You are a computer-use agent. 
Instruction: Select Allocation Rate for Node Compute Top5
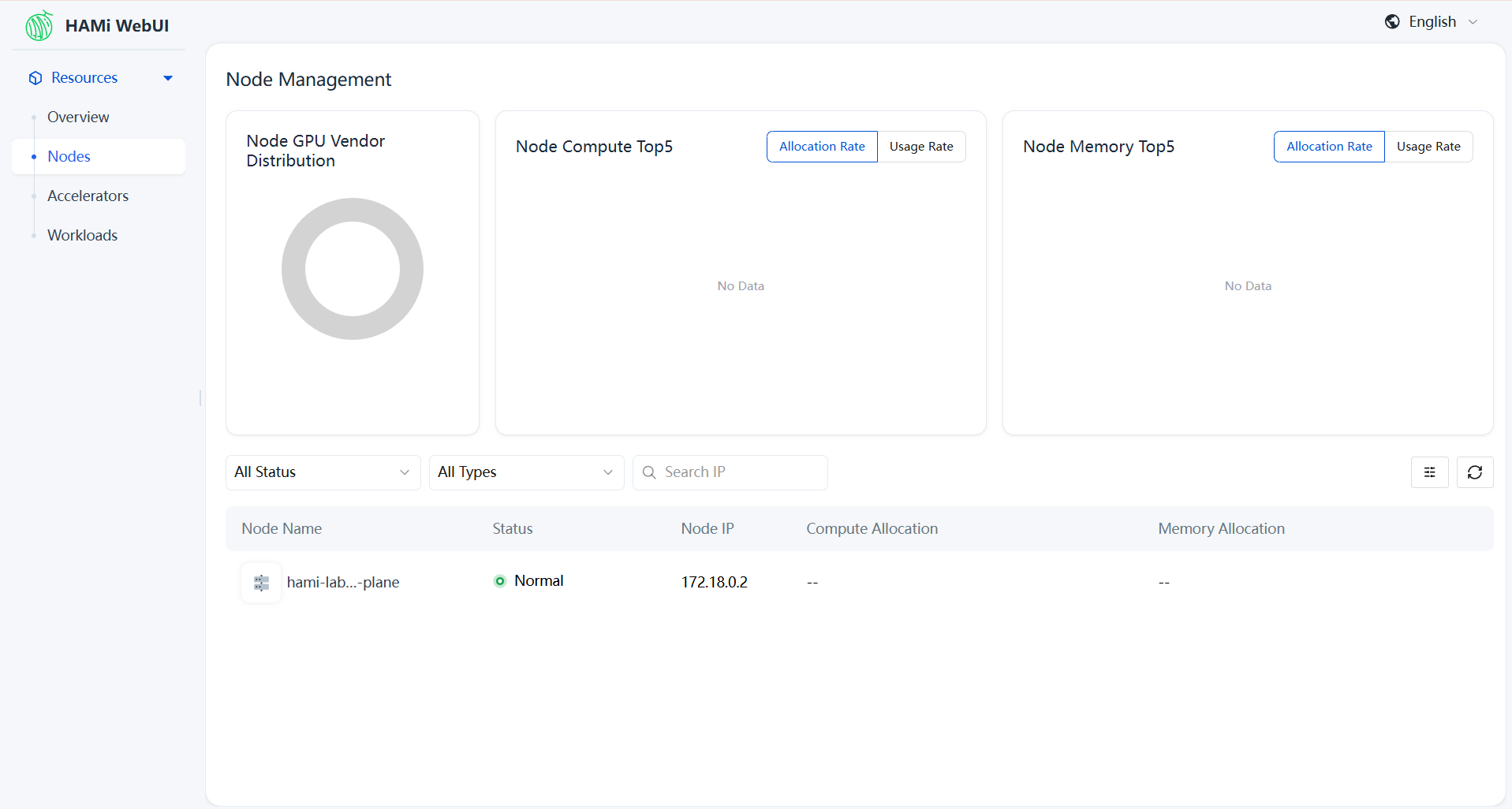pyautogui.click(x=822, y=147)
